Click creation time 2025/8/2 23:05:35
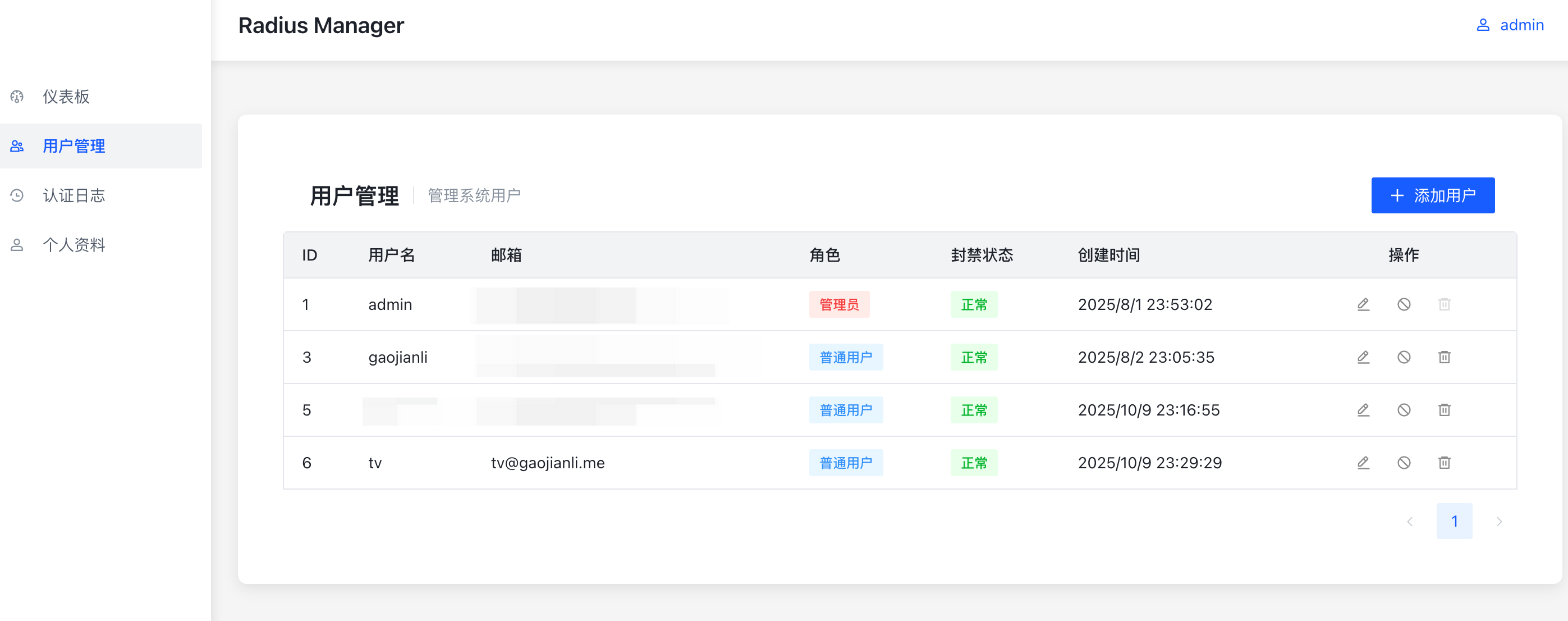Image resolution: width=1568 pixels, height=621 pixels. (1146, 357)
